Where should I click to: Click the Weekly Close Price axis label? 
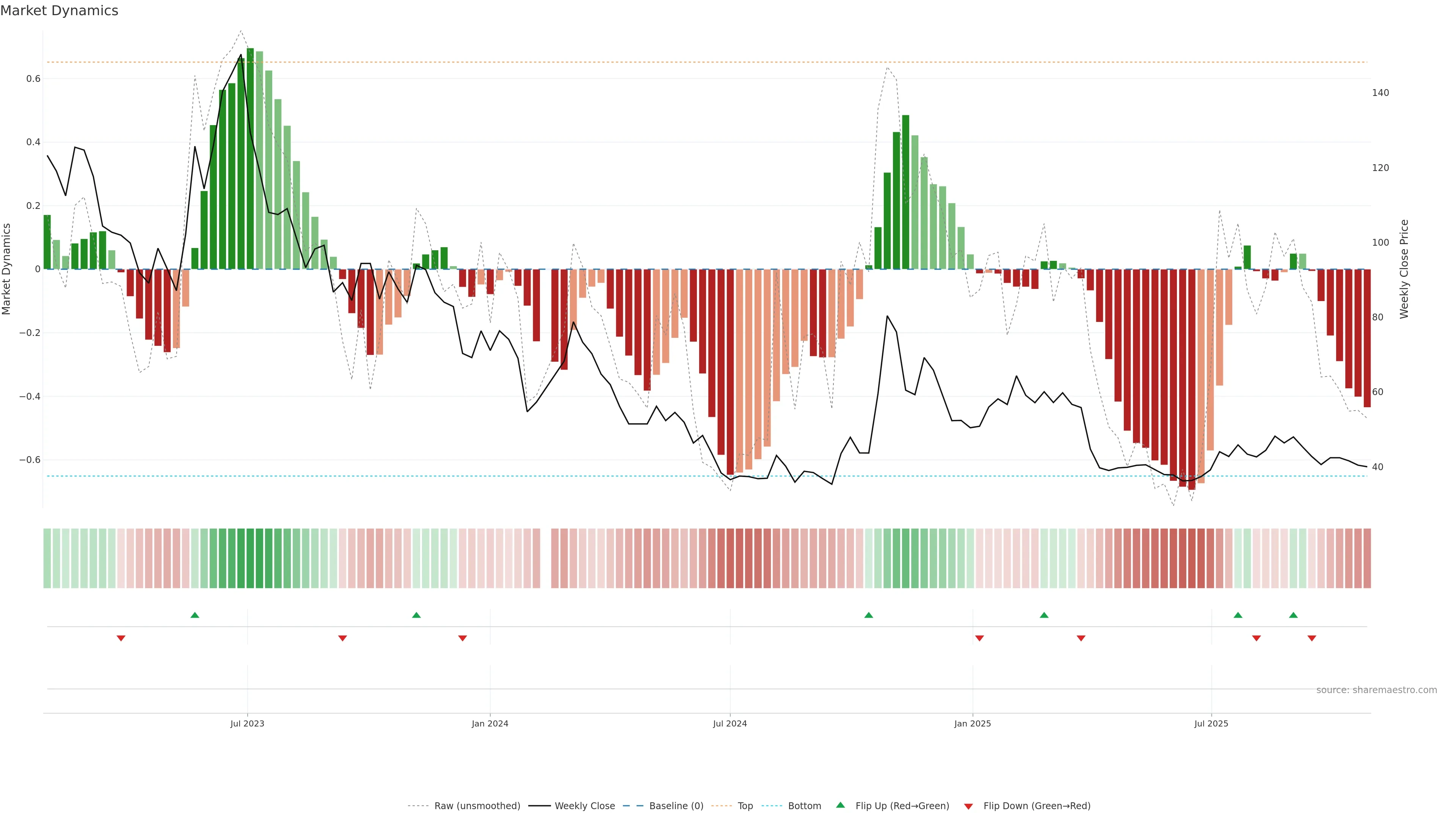coord(1404,269)
